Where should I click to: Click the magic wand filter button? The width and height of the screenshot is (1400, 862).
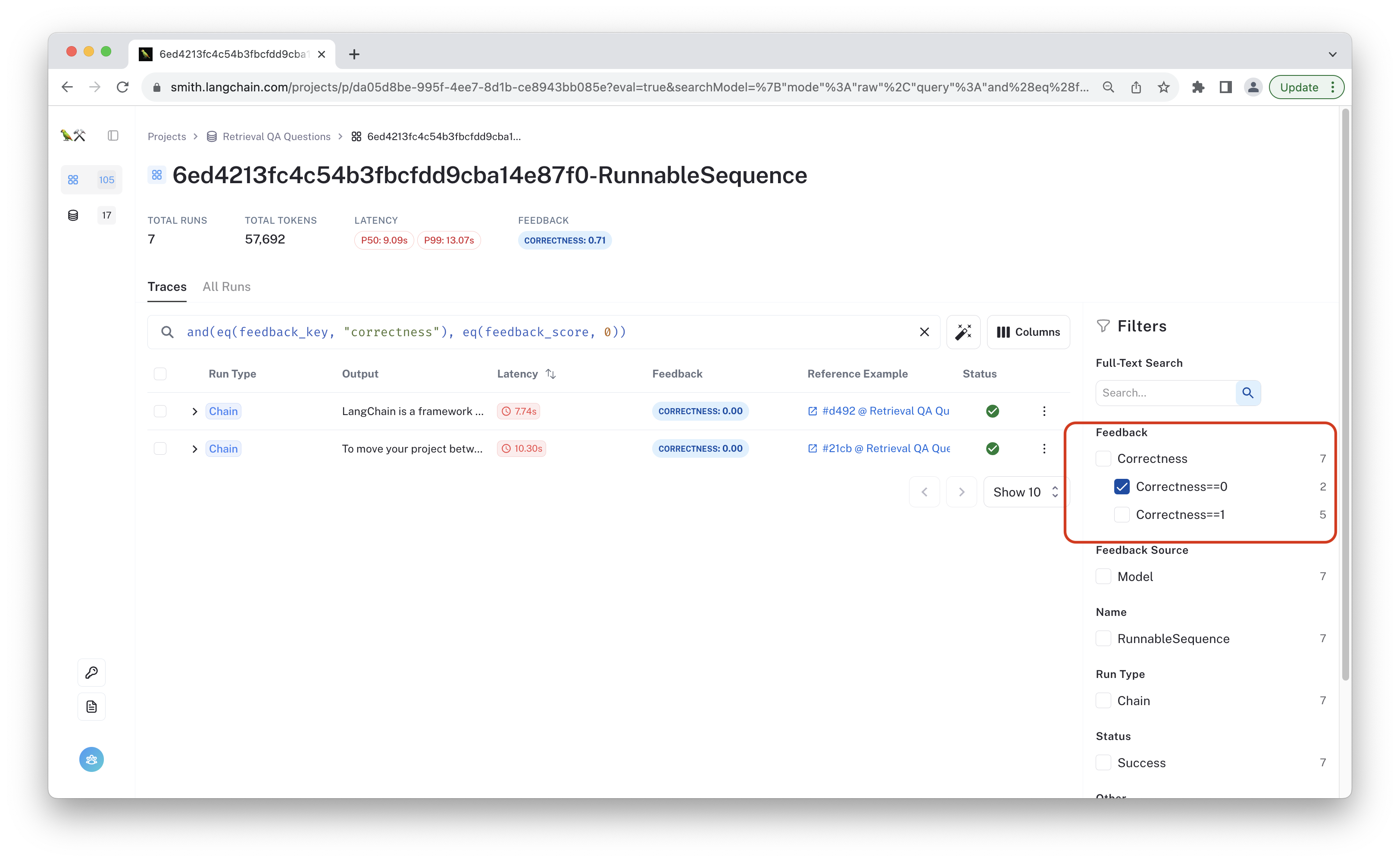click(963, 332)
